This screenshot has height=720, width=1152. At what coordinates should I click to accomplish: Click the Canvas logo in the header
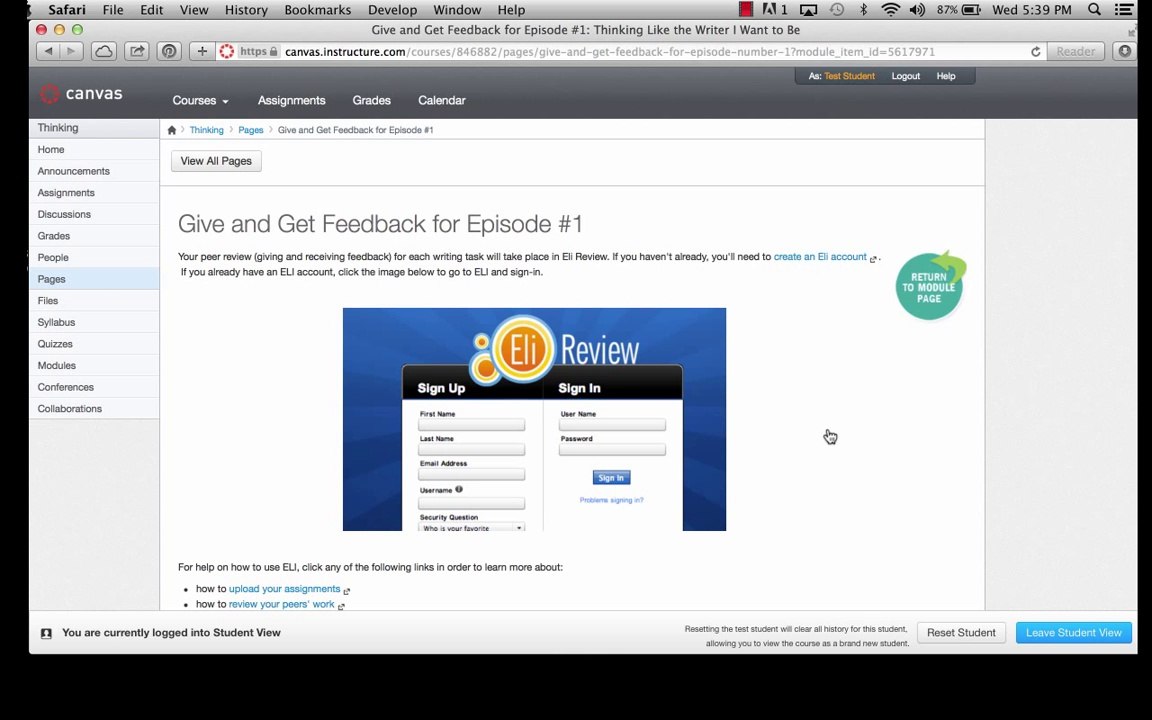click(x=81, y=94)
